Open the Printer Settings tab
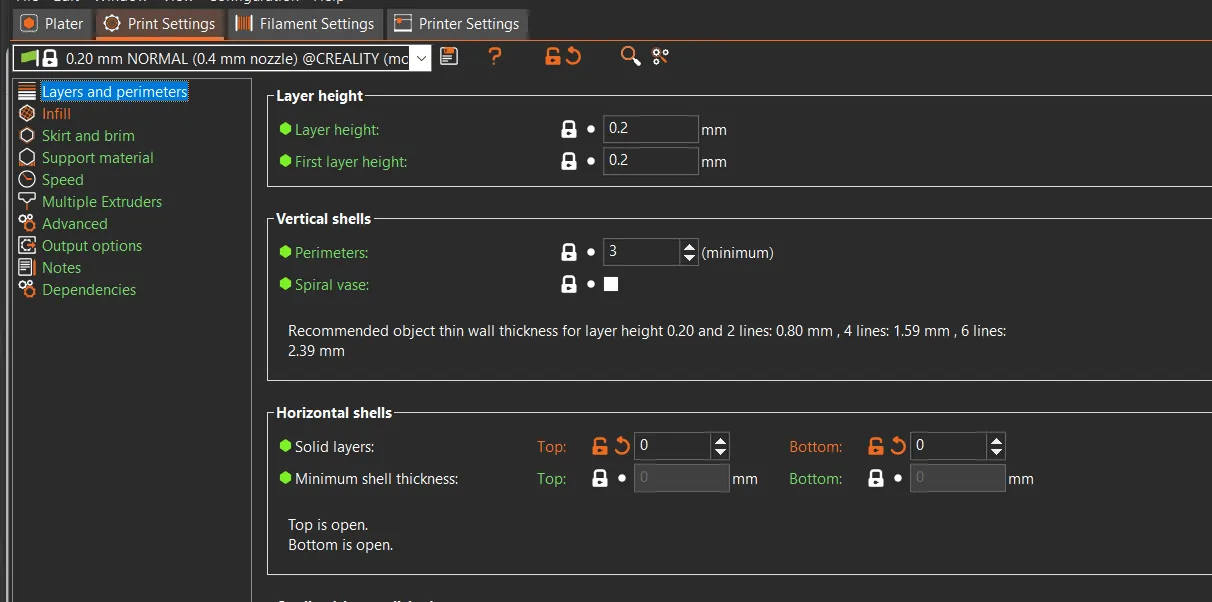1212x602 pixels. 456,23
